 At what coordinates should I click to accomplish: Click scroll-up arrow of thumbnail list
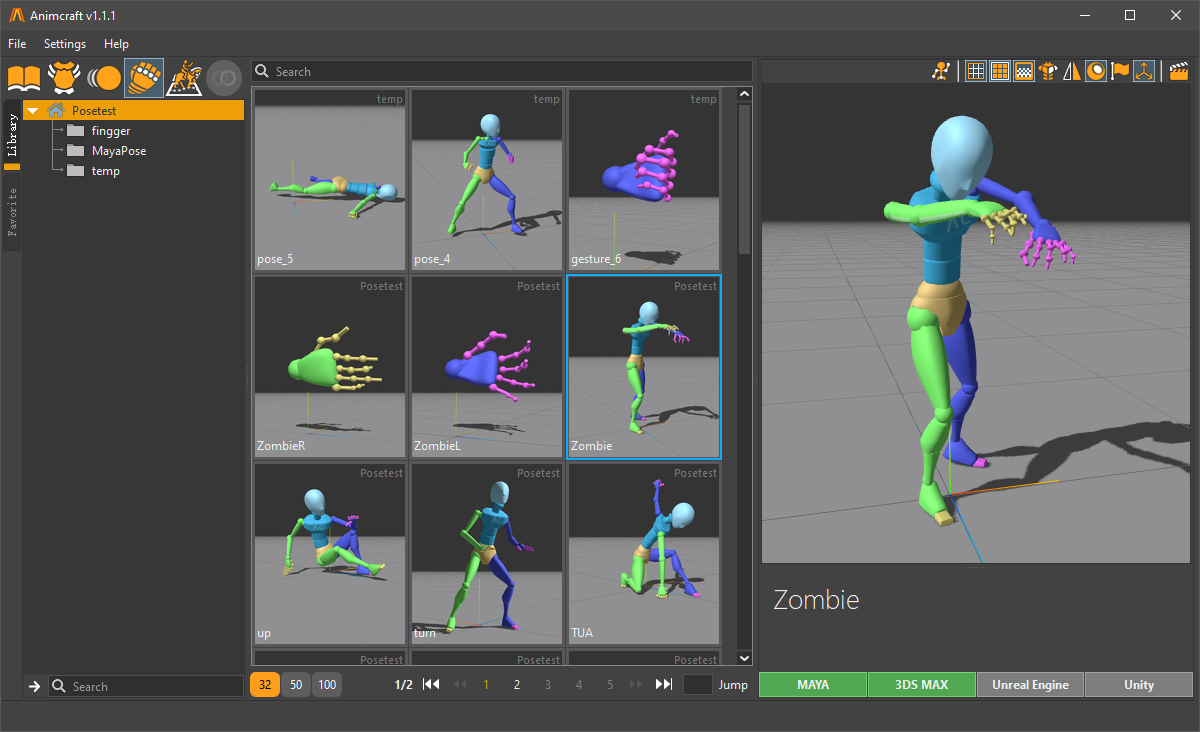coord(744,94)
